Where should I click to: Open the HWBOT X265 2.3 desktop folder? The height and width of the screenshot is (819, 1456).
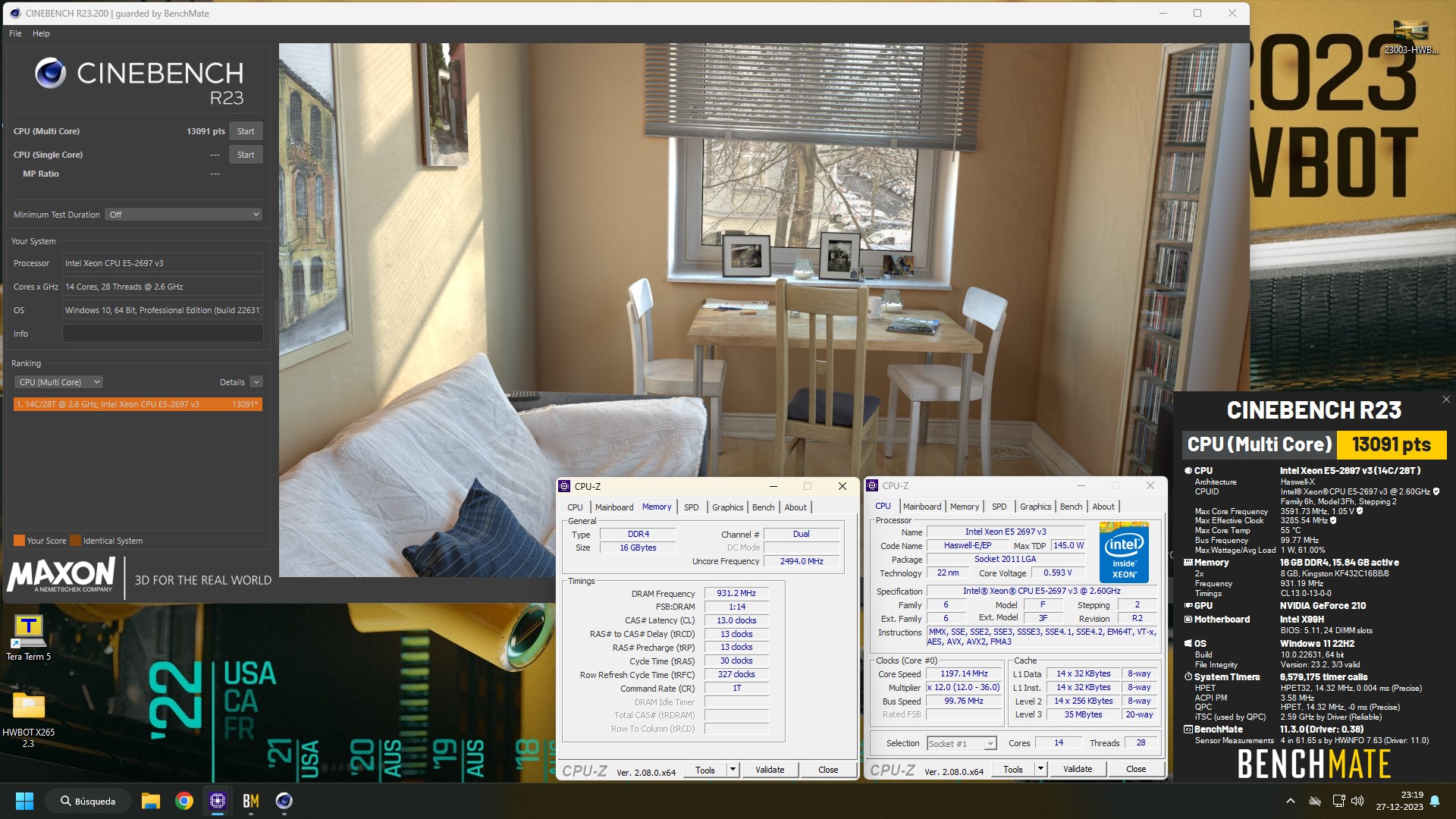[29, 718]
